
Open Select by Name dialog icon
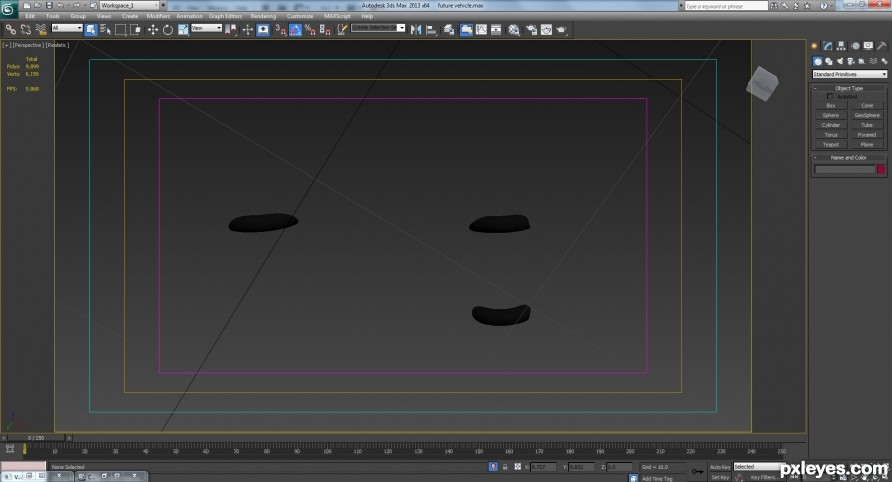coord(106,30)
